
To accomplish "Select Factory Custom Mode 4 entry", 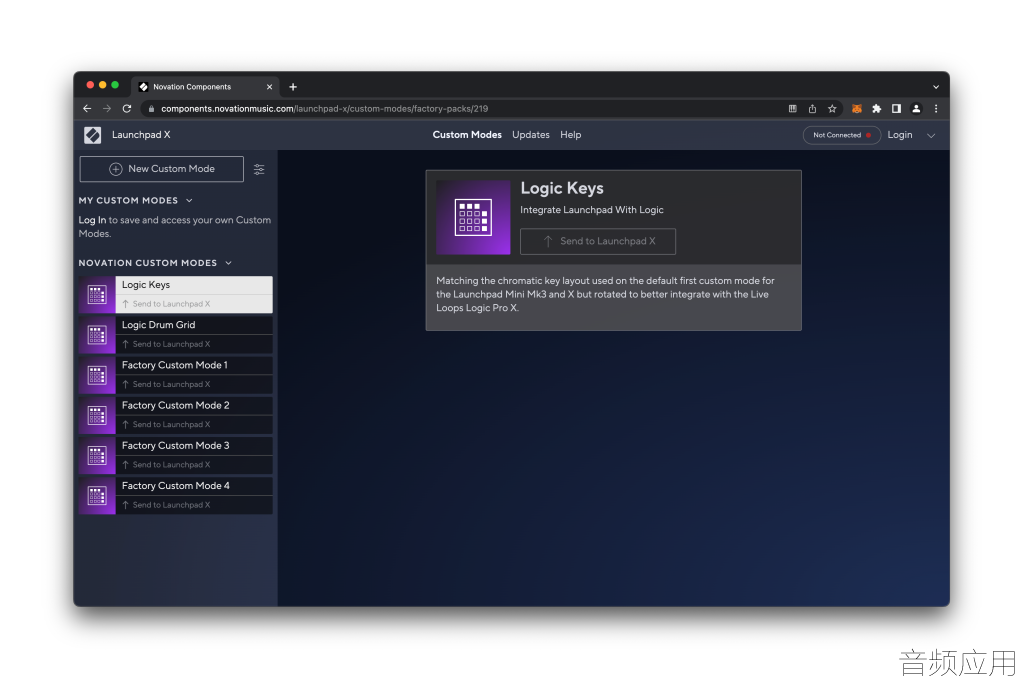I will coord(194,486).
